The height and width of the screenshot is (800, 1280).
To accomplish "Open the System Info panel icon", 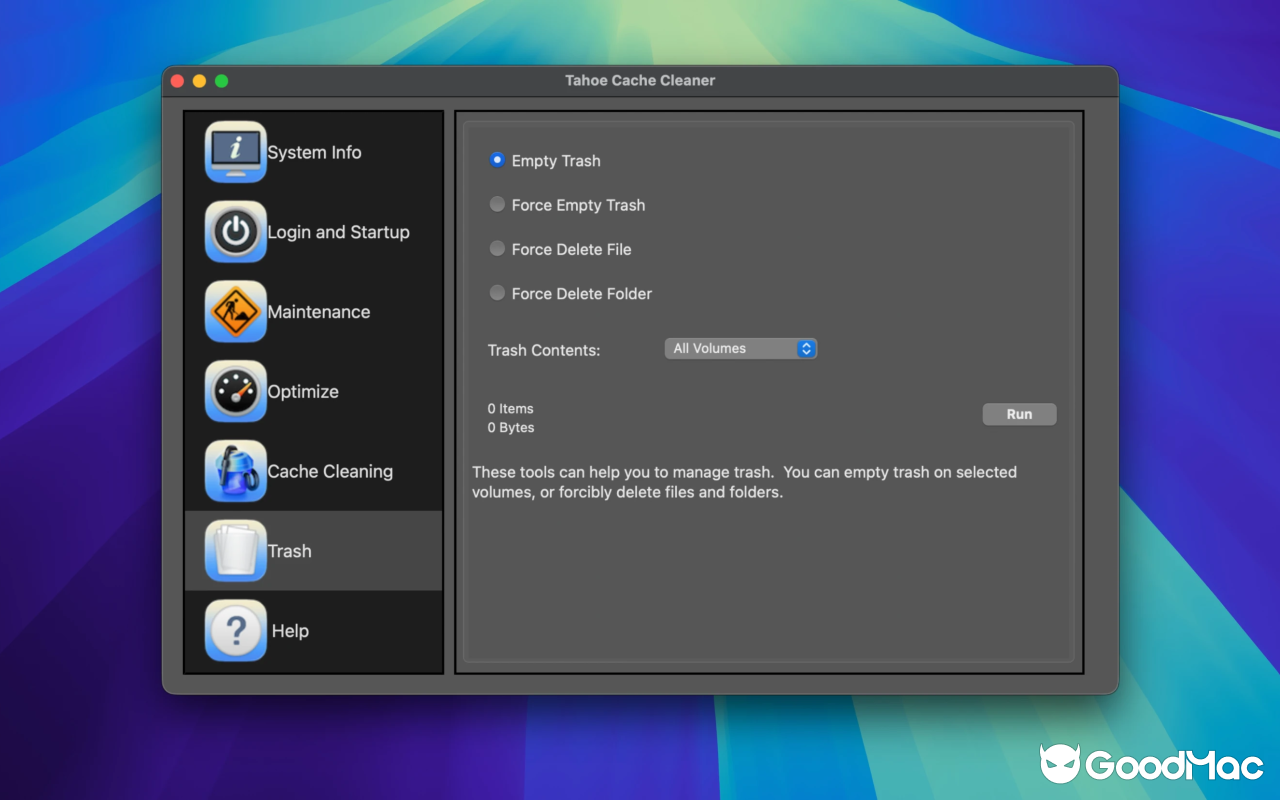I will 235,152.
